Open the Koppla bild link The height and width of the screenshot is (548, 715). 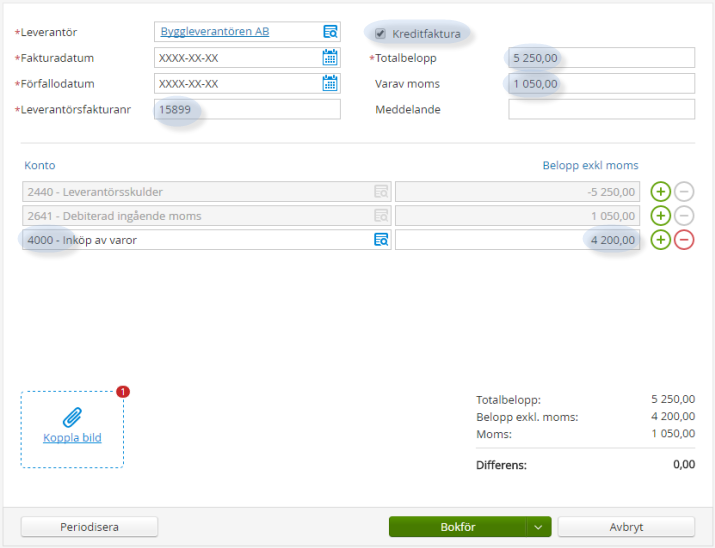(72, 438)
